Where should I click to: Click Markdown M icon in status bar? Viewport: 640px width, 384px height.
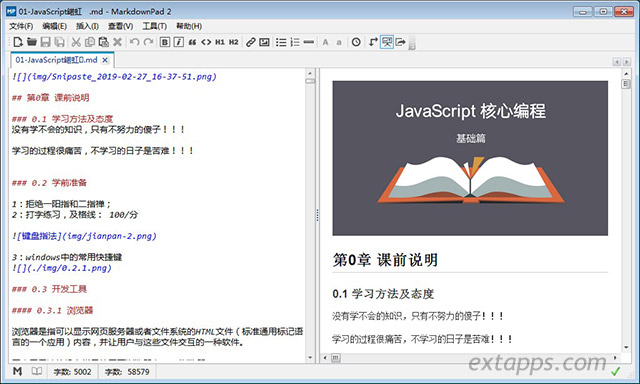click(x=17, y=371)
